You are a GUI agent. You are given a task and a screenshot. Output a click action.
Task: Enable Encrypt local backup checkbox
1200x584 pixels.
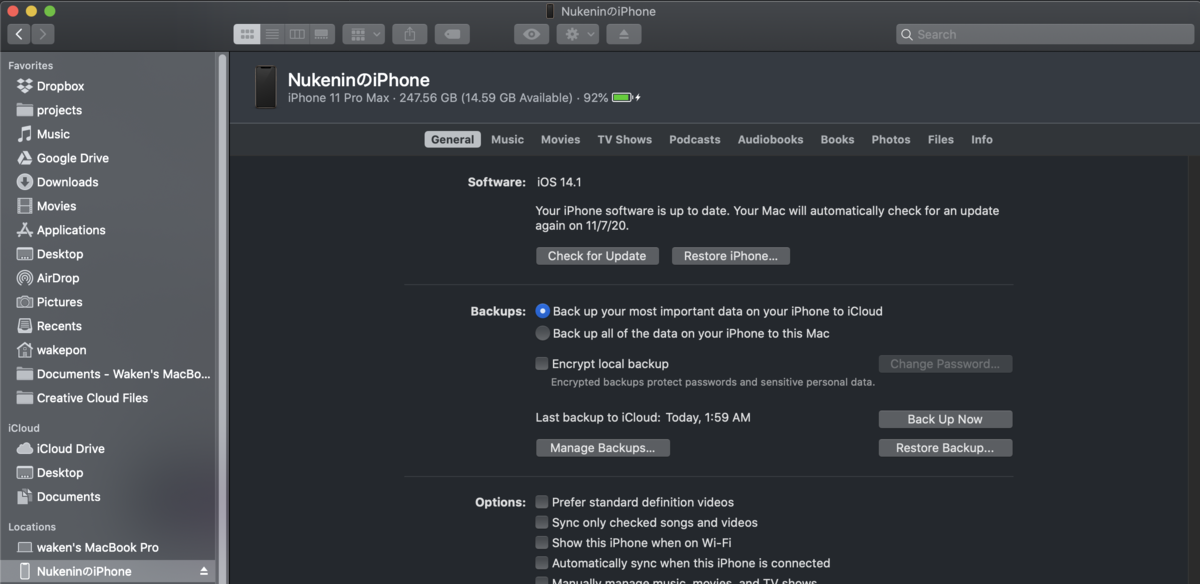click(x=542, y=364)
